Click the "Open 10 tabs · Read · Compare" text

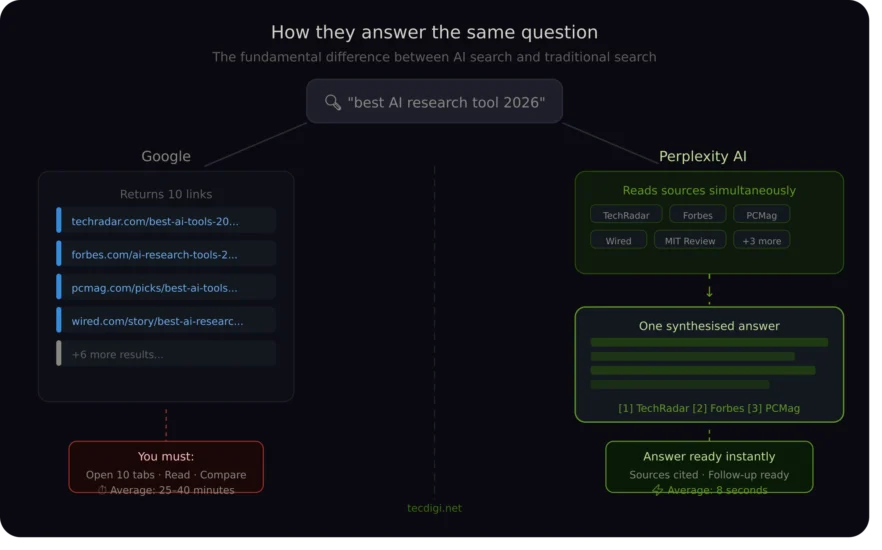pyautogui.click(x=166, y=475)
